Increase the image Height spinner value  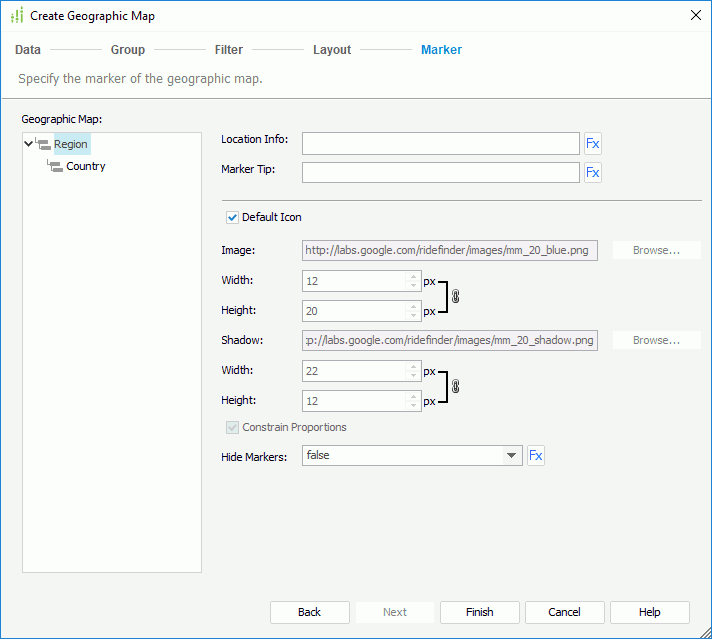[413, 306]
